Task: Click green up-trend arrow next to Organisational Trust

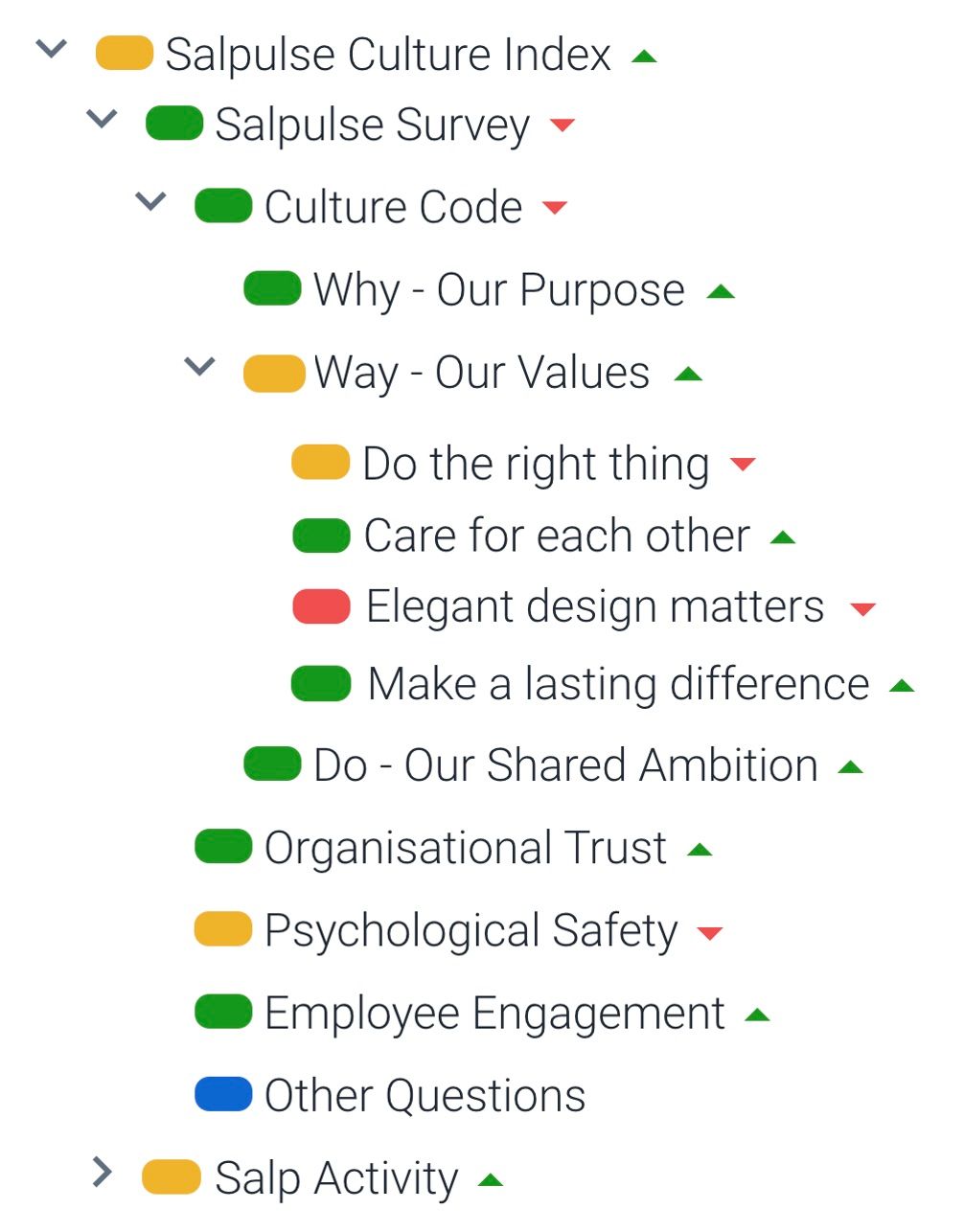Action: 700,849
